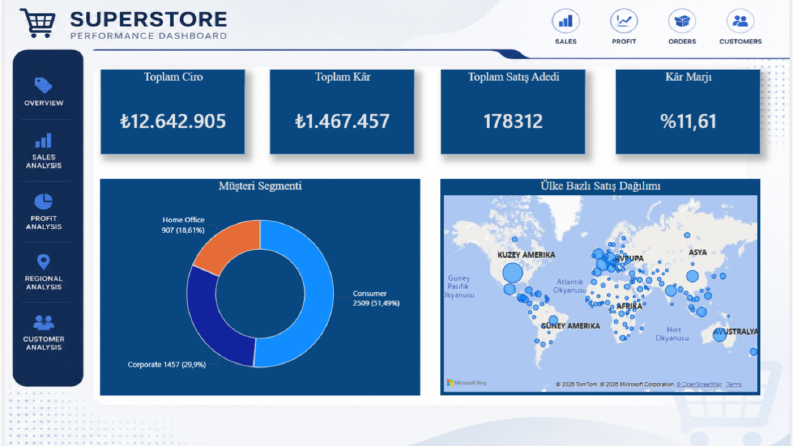Image resolution: width=793 pixels, height=446 pixels.
Task: Click the large bubble over KUZEY AMERIKA
Action: click(x=512, y=273)
